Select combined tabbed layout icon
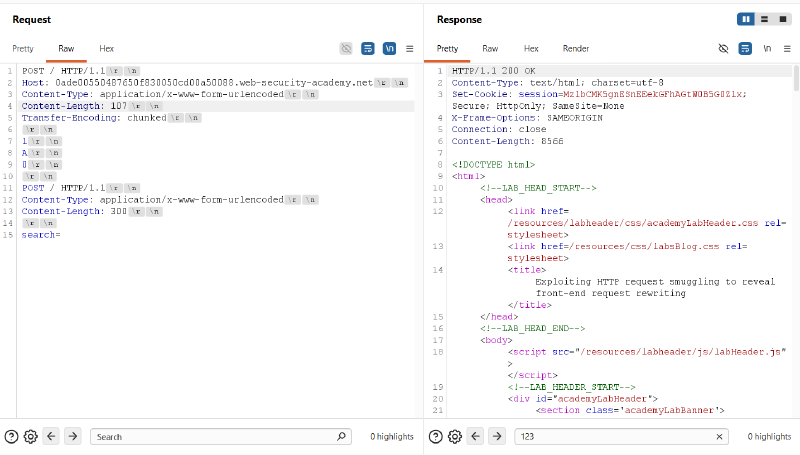Viewport: 800px width, 455px height. pyautogui.click(x=783, y=19)
